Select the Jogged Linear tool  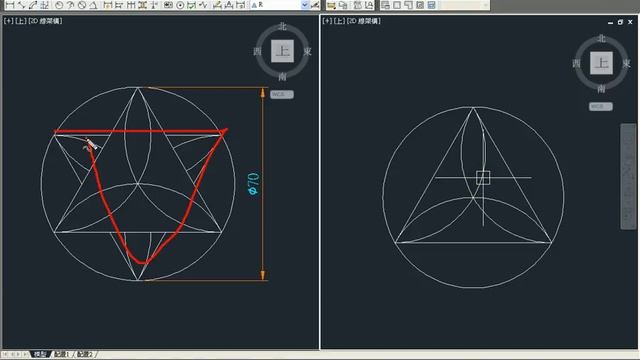point(203,5)
